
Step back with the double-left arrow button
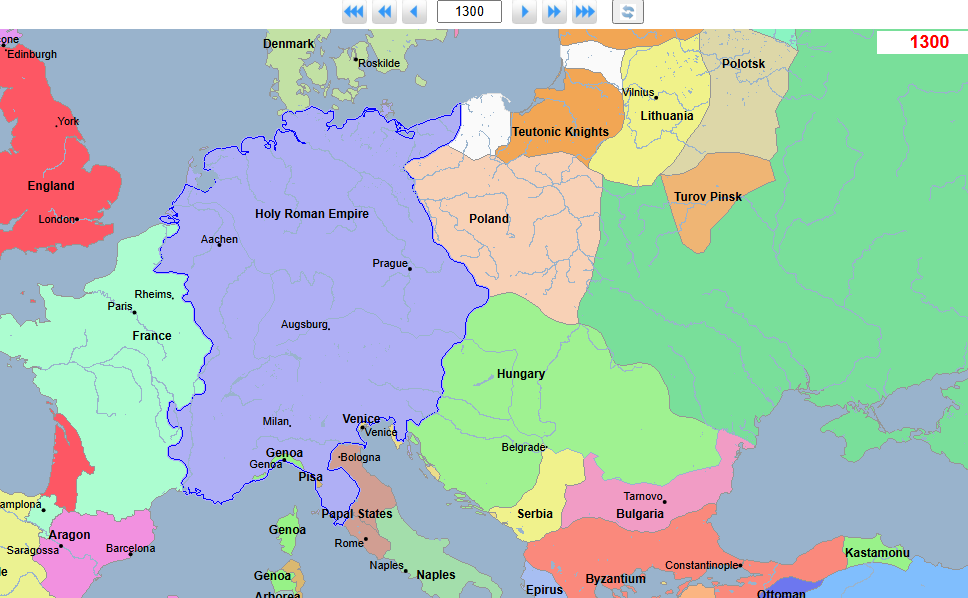385,12
